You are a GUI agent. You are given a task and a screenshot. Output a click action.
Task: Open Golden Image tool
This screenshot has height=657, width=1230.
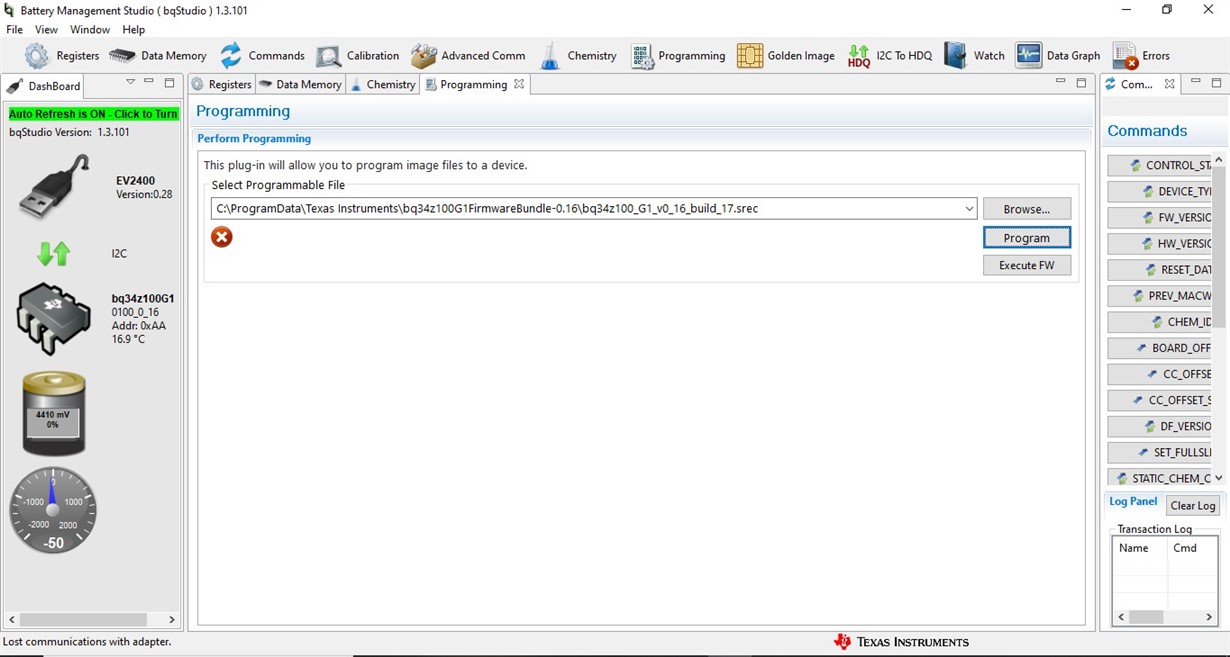(x=786, y=56)
